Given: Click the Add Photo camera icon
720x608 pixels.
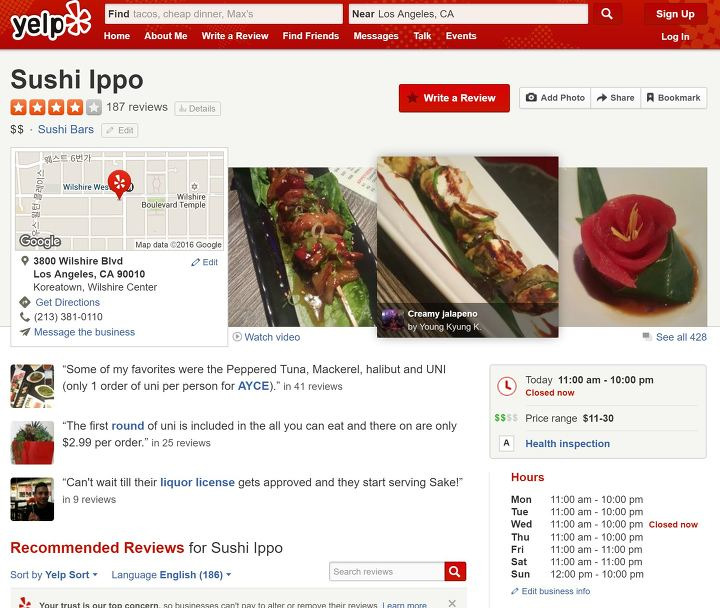Looking at the screenshot, I should 531,97.
